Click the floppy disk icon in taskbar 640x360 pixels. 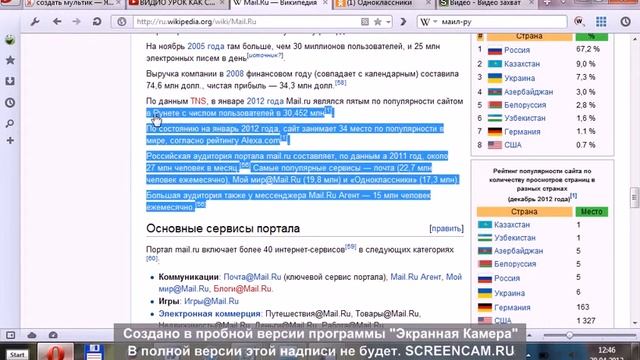tap(94, 352)
